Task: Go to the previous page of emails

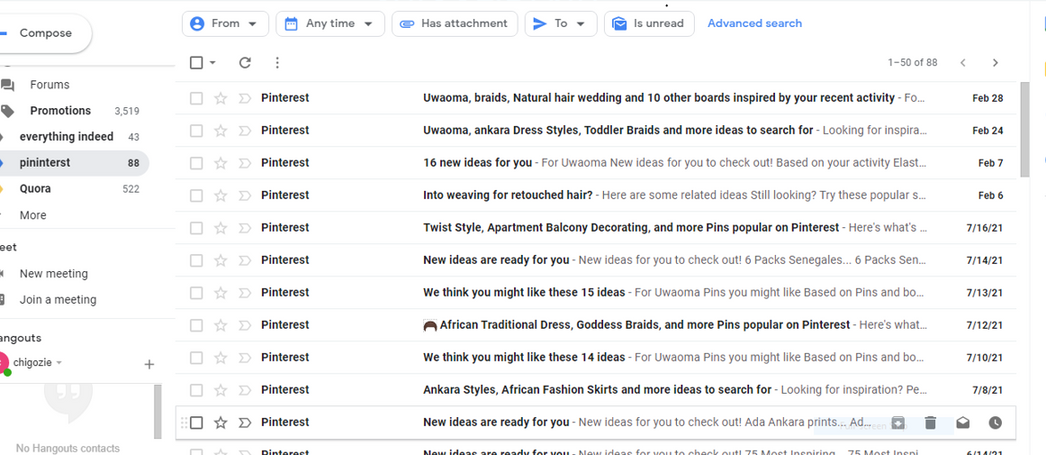Action: click(963, 63)
